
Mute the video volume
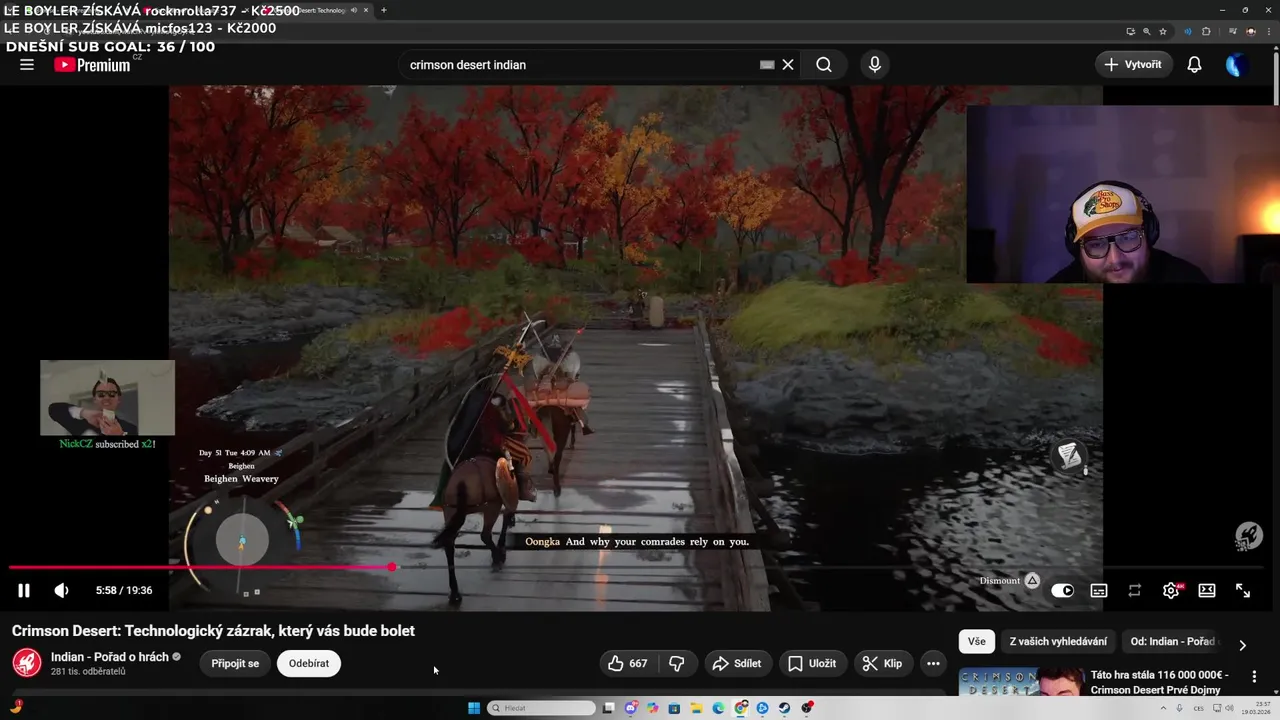(x=61, y=591)
